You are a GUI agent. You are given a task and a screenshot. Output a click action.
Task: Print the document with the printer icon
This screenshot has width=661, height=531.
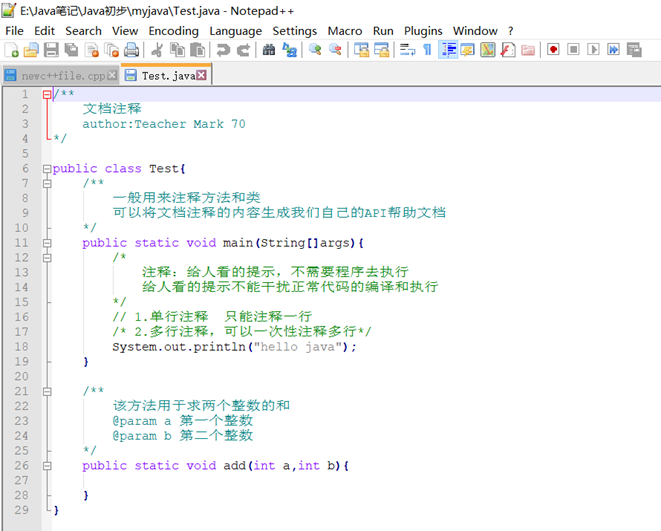132,50
